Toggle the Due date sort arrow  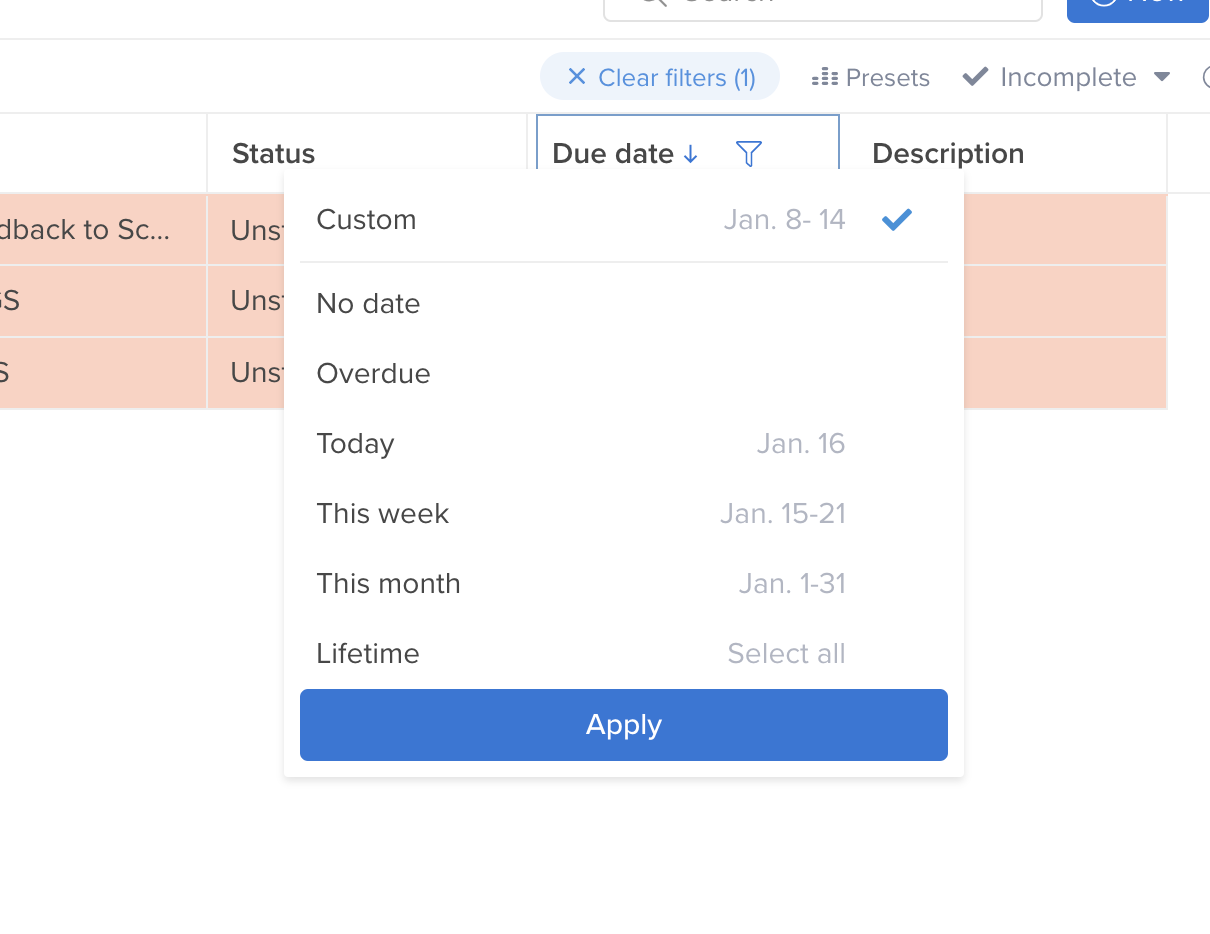click(x=690, y=154)
